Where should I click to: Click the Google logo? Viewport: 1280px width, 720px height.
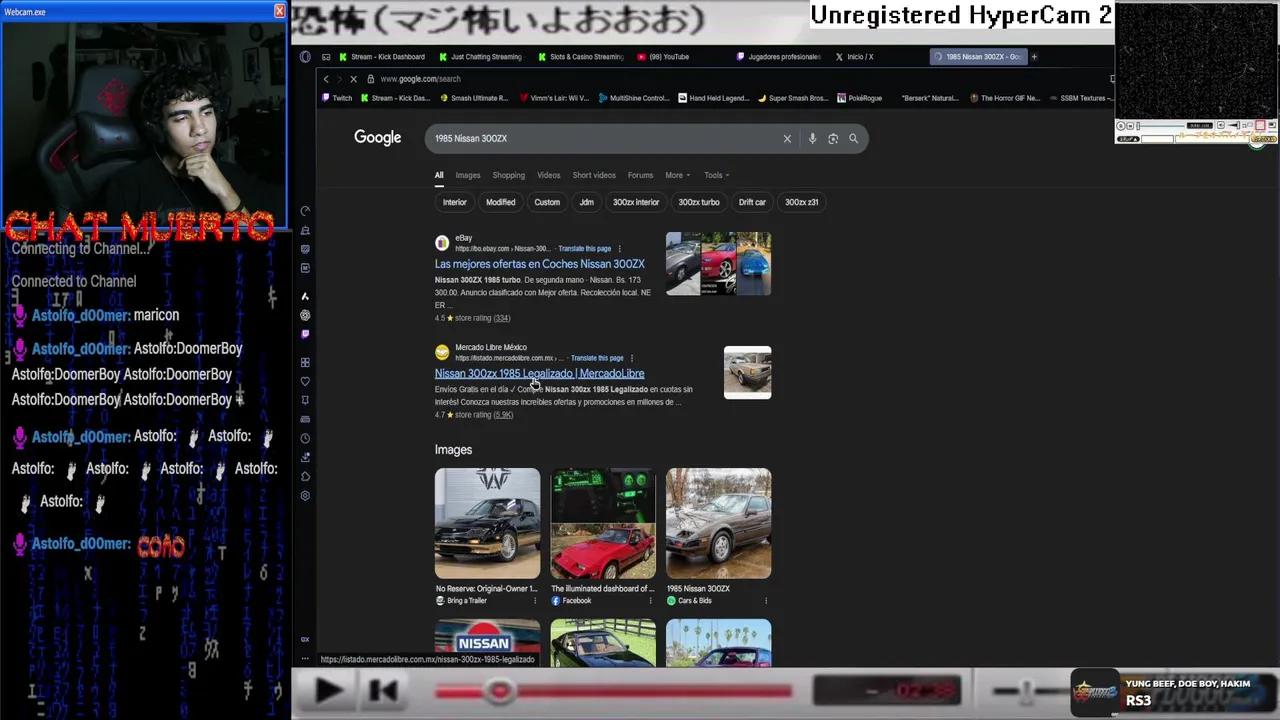tap(377, 138)
